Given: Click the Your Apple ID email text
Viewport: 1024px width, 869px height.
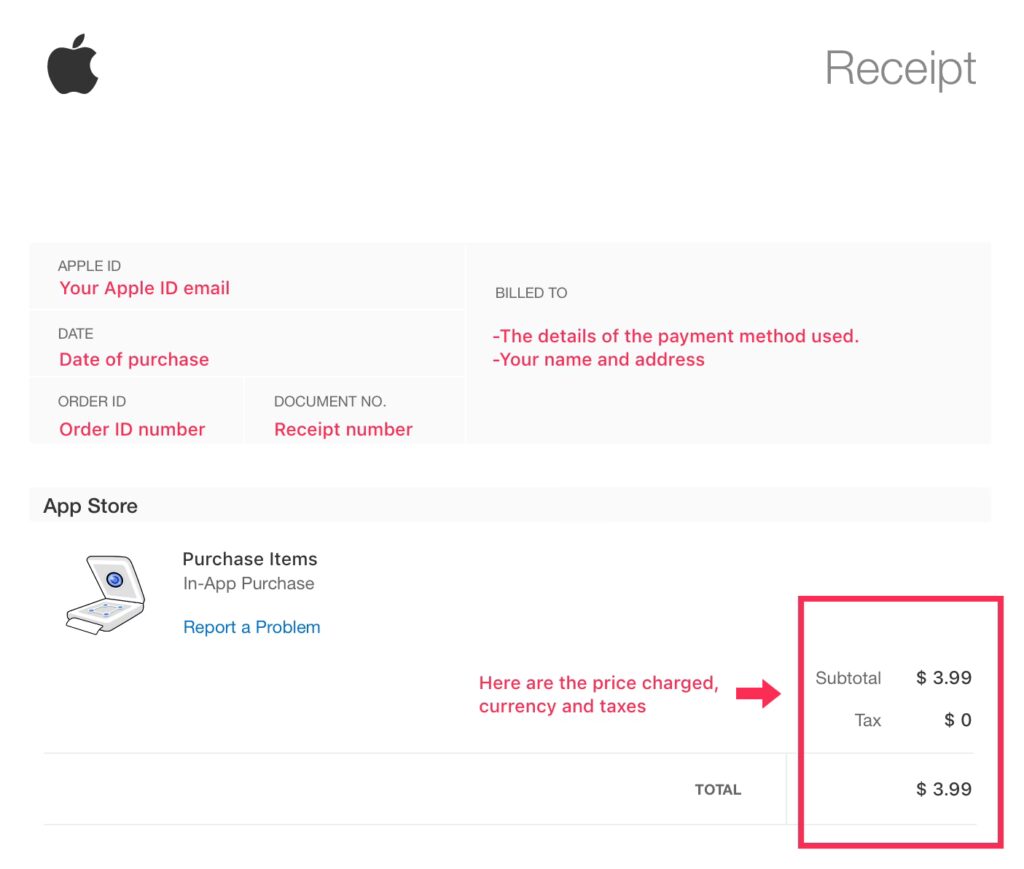Looking at the screenshot, I should [144, 288].
